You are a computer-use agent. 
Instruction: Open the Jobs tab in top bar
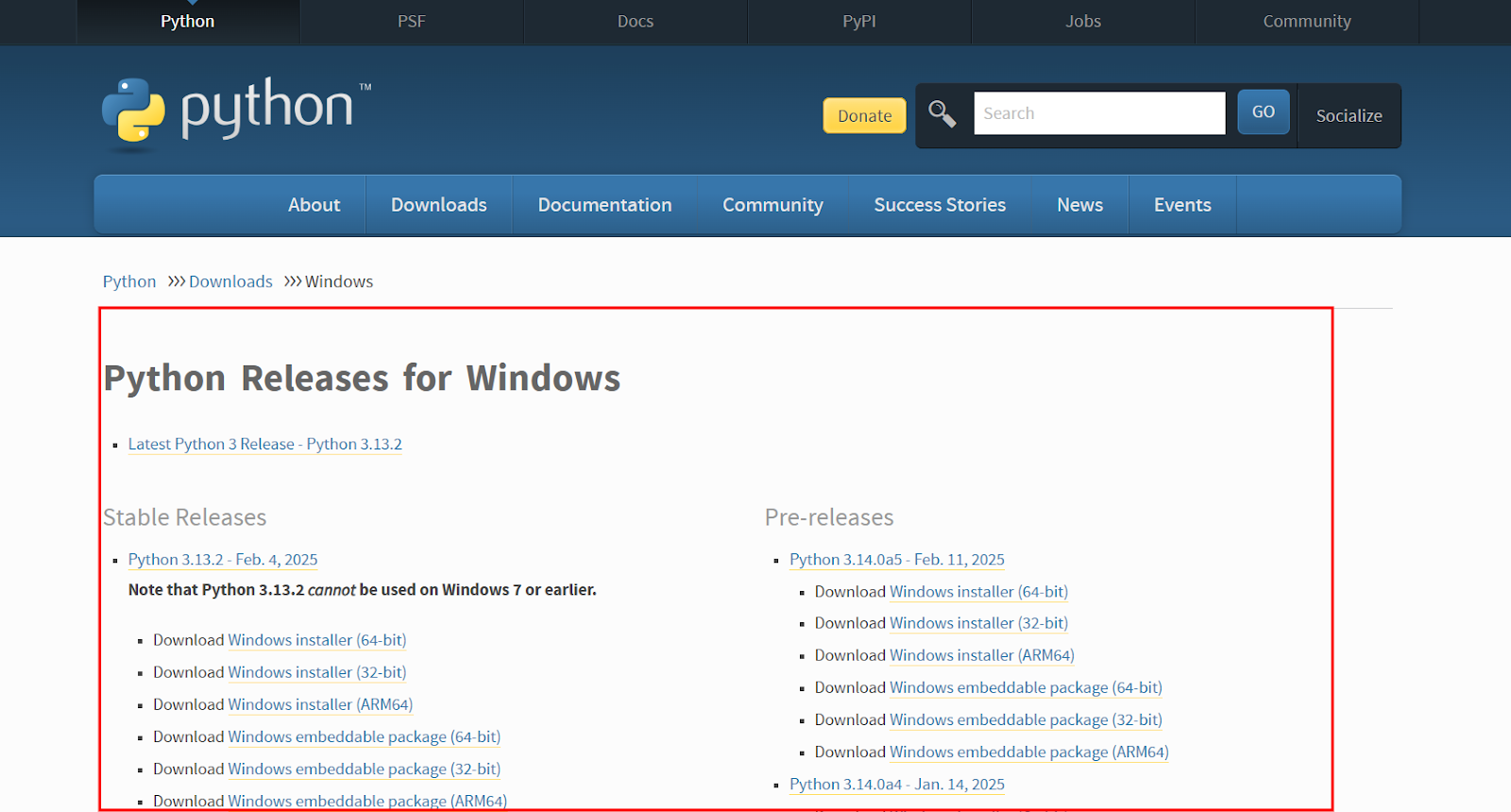pos(1083,21)
